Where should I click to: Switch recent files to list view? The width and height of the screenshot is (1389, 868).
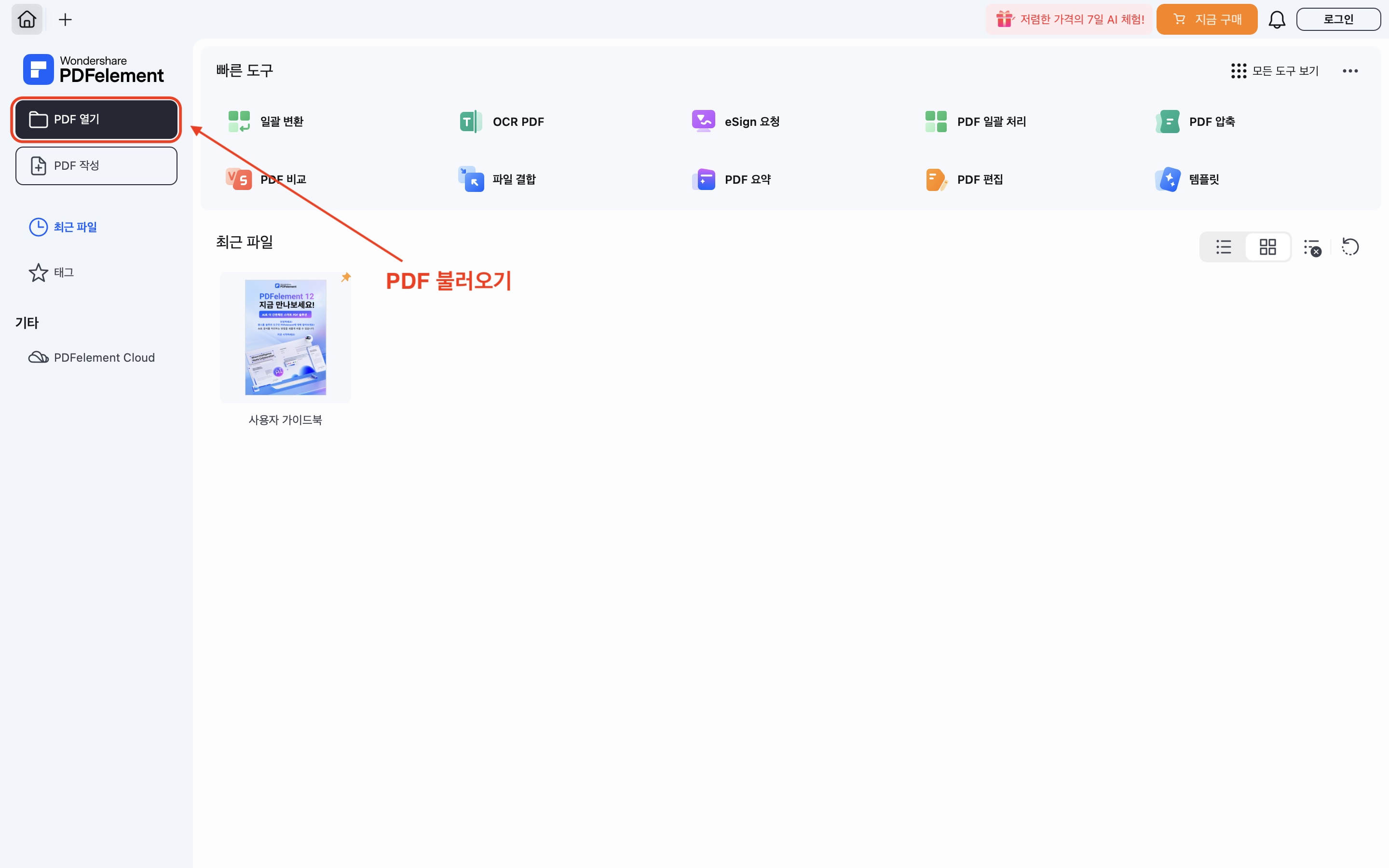pos(1223,247)
